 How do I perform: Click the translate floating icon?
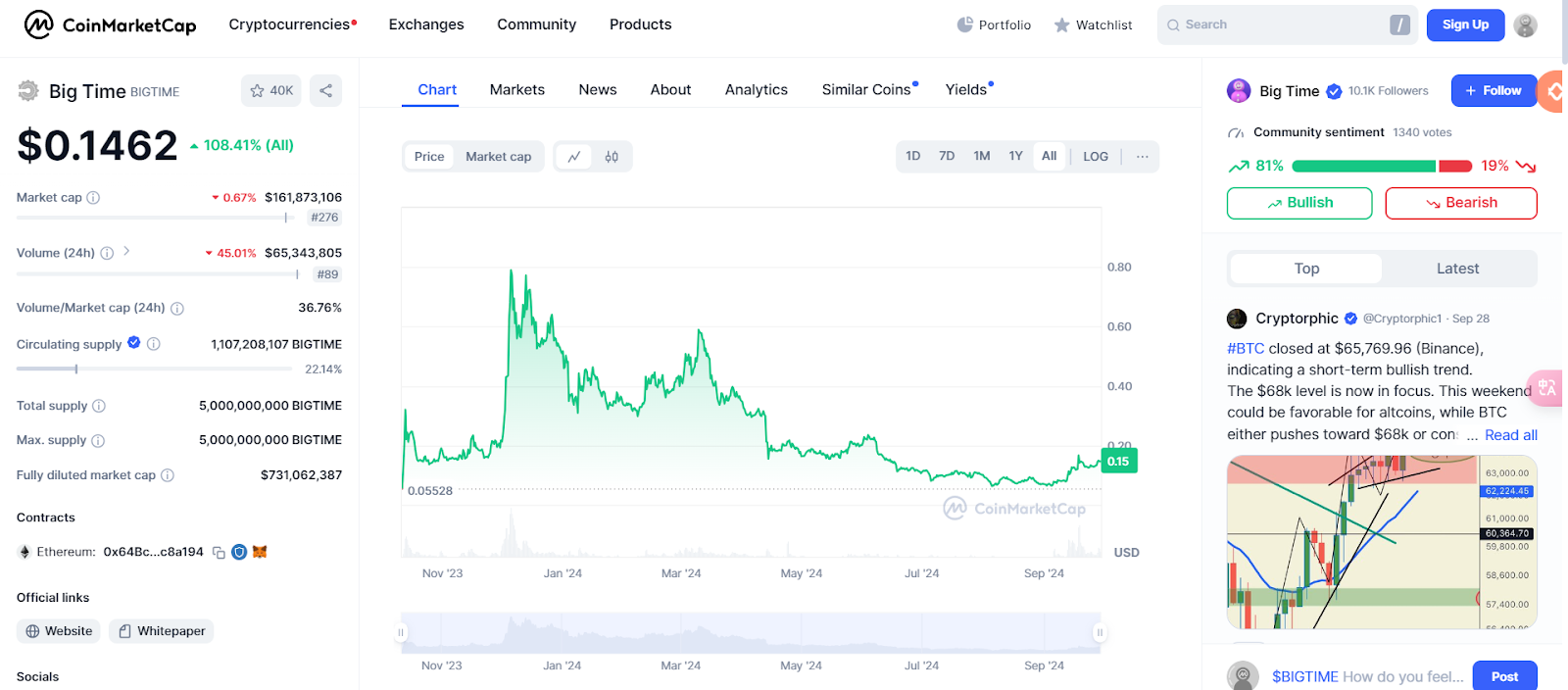pyautogui.click(x=1547, y=387)
